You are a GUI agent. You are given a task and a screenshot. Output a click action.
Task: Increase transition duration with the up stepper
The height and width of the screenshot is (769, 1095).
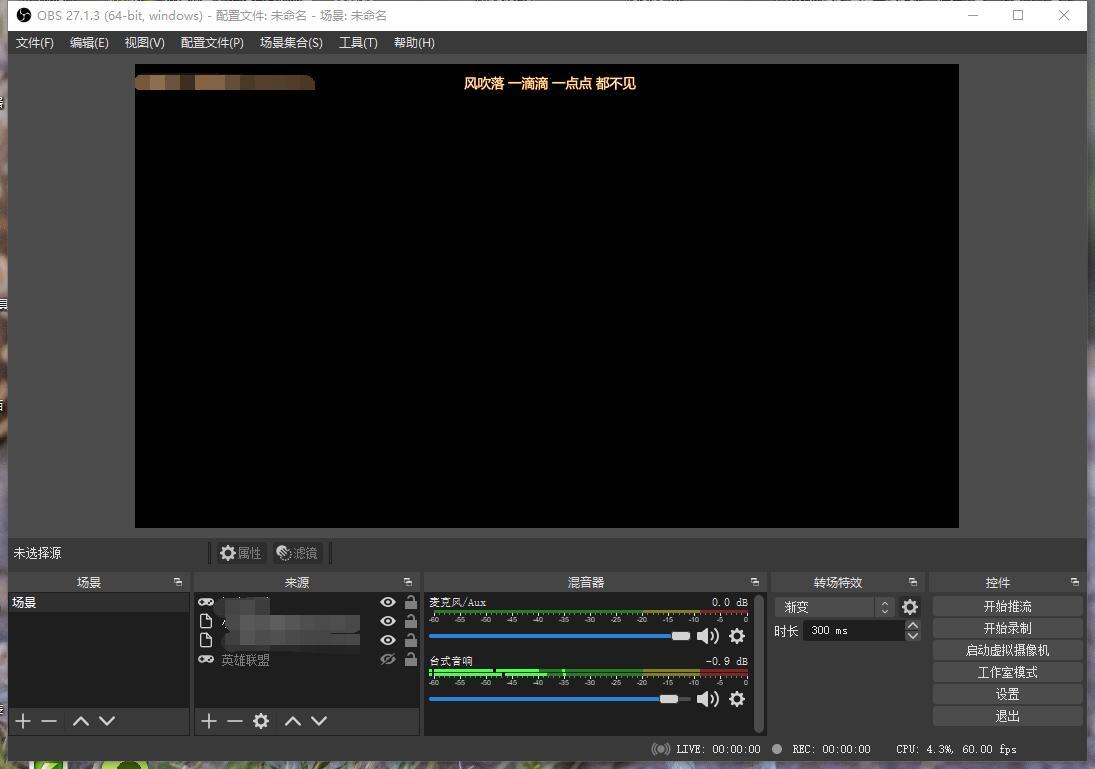click(912, 625)
